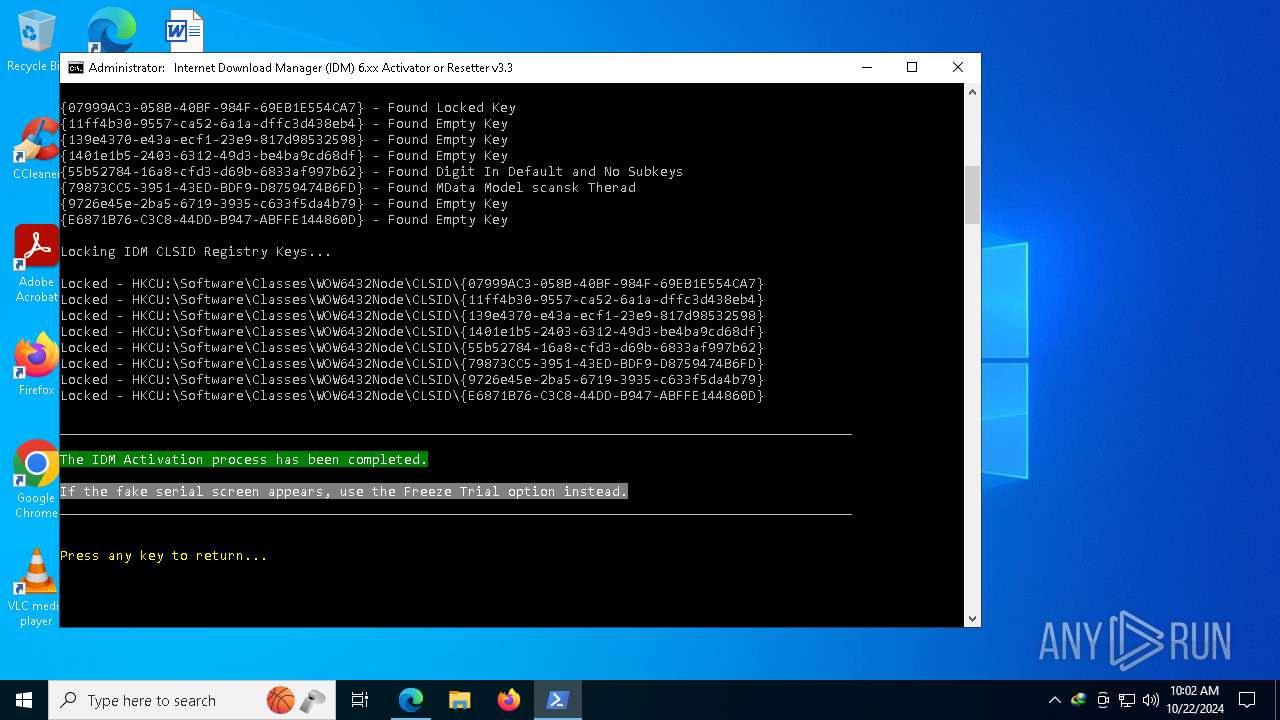Click the console vertical scrollbar thumb

(x=972, y=195)
